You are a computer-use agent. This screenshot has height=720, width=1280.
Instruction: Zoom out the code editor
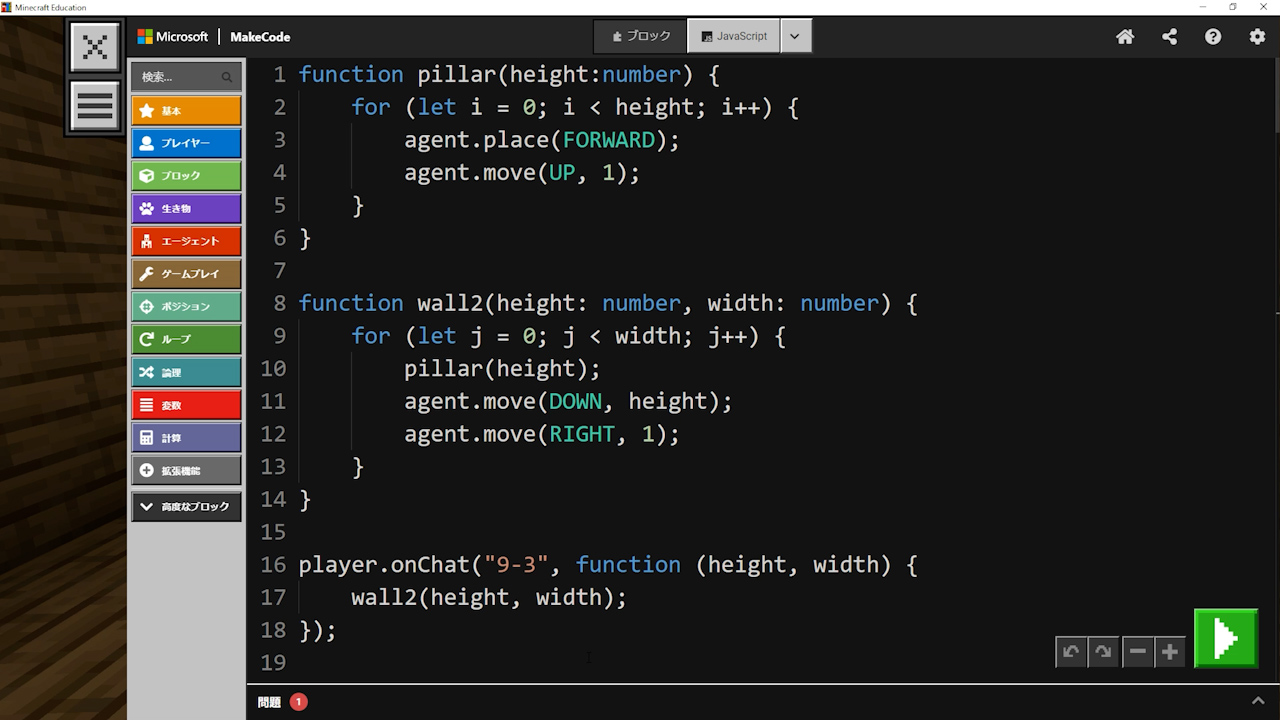point(1137,652)
